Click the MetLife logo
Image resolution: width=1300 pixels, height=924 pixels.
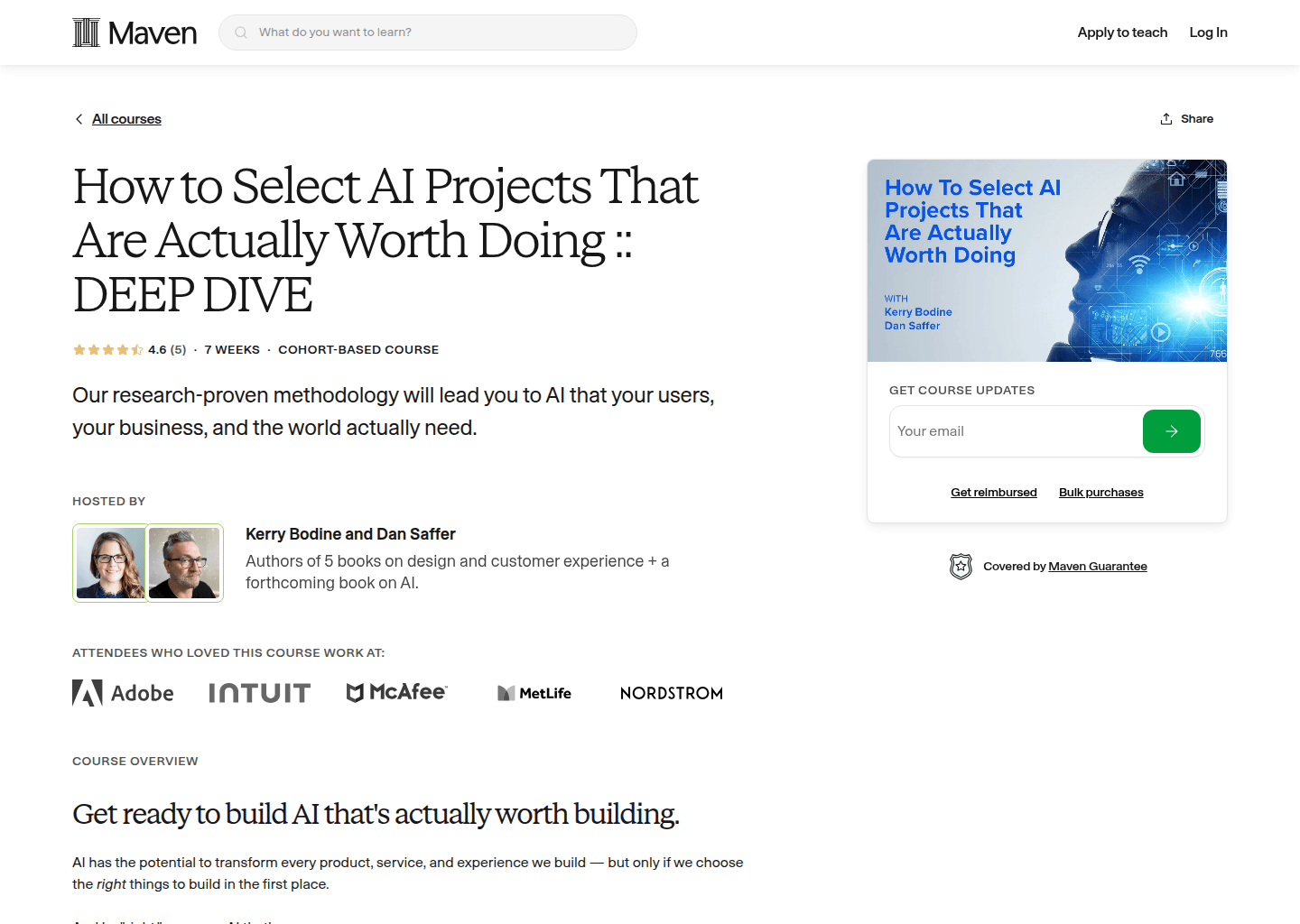pyautogui.click(x=534, y=692)
